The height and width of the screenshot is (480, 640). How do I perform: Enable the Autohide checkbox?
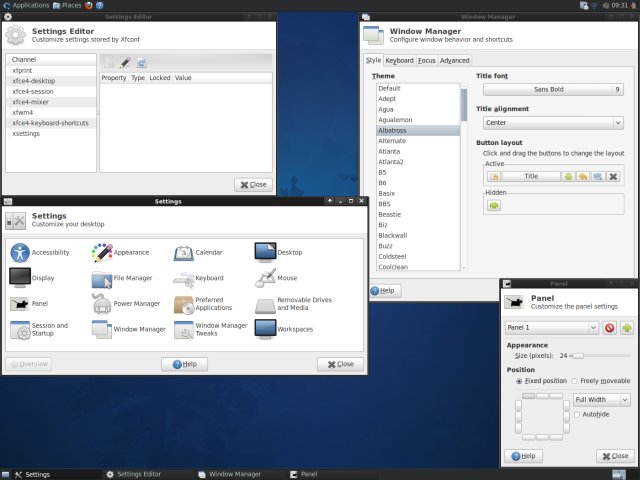tap(577, 414)
